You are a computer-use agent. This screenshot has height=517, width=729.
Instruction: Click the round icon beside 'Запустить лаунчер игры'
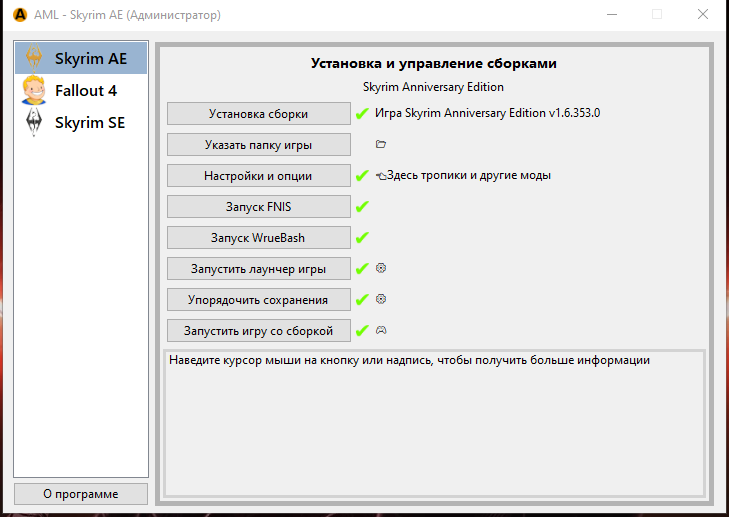pyautogui.click(x=380, y=268)
